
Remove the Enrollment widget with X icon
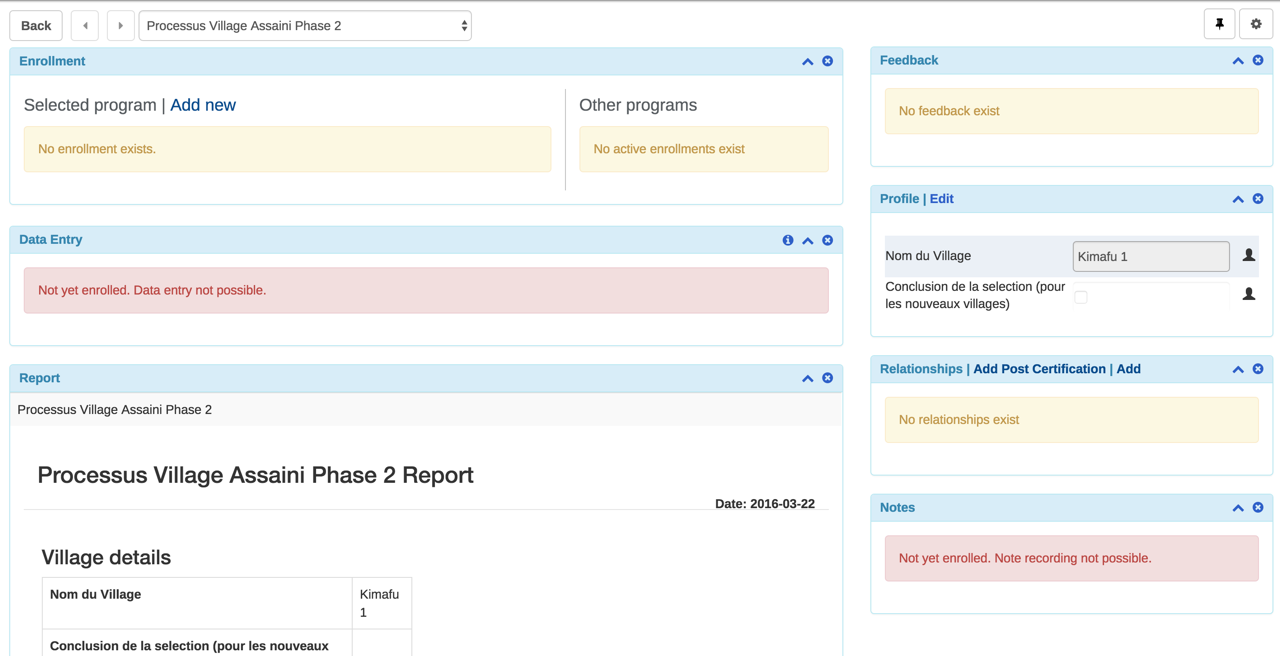click(827, 61)
